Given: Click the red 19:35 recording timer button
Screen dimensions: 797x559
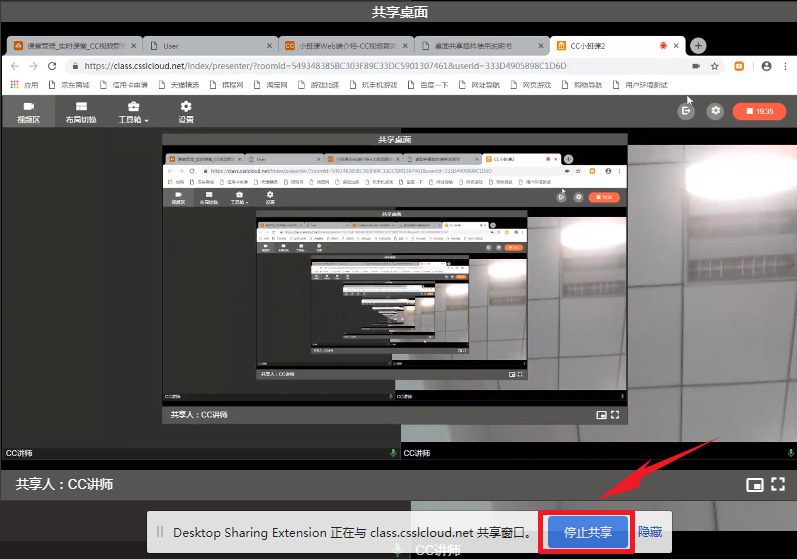Looking at the screenshot, I should (759, 111).
